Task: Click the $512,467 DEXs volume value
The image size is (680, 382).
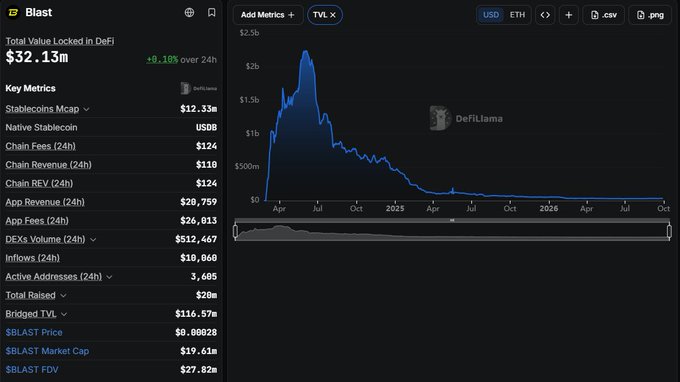Action: coord(196,239)
